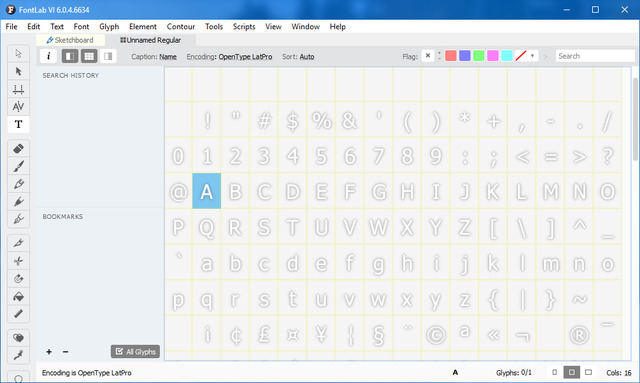Apply the green flag color
The height and width of the screenshot is (383, 640).
(479, 56)
